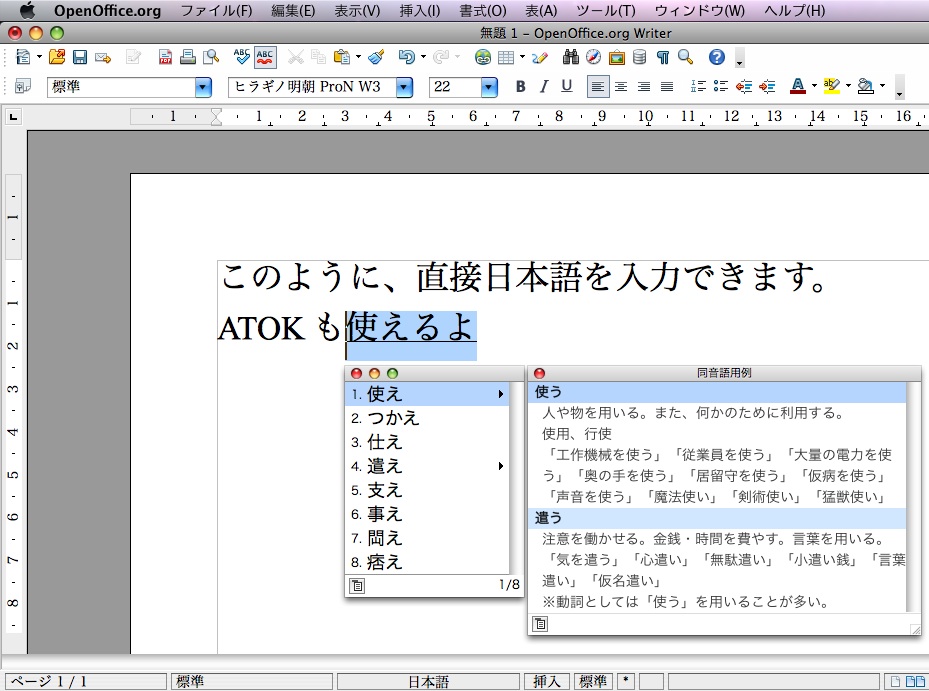The image size is (929, 691).
Task: Set Justified alignment
Action: click(x=667, y=87)
